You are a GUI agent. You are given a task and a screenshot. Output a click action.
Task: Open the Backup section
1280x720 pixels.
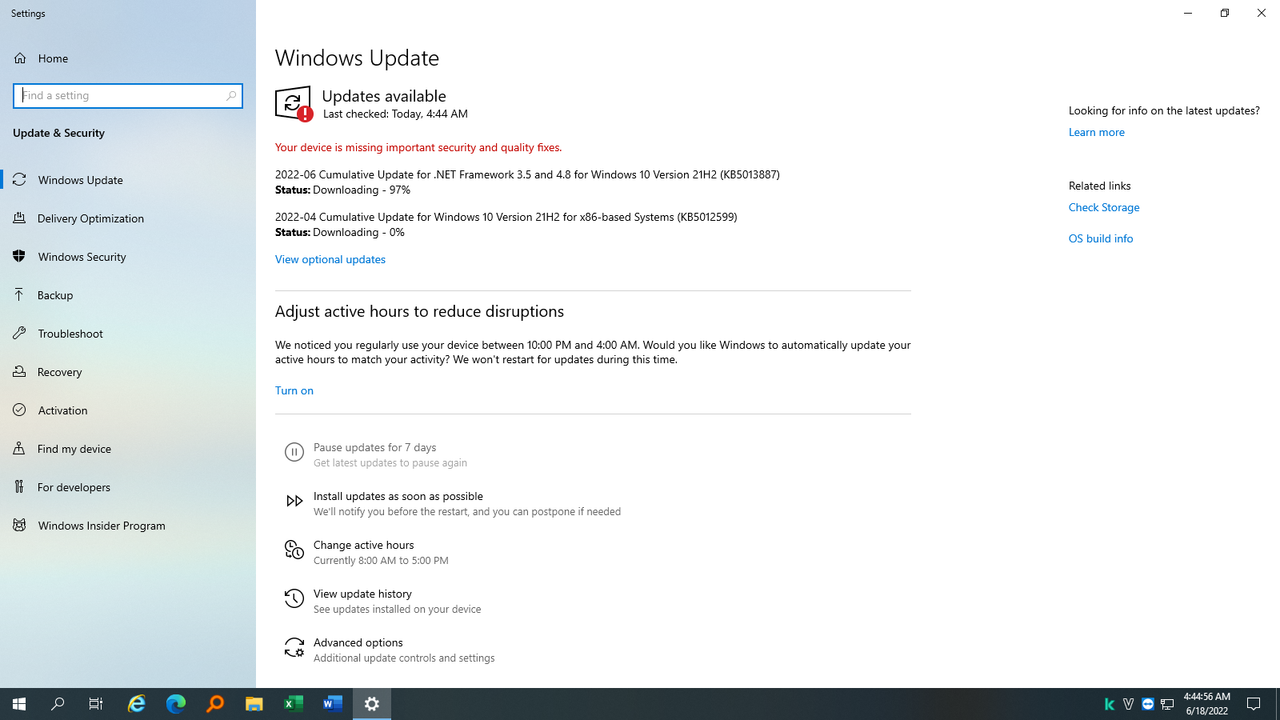point(128,295)
